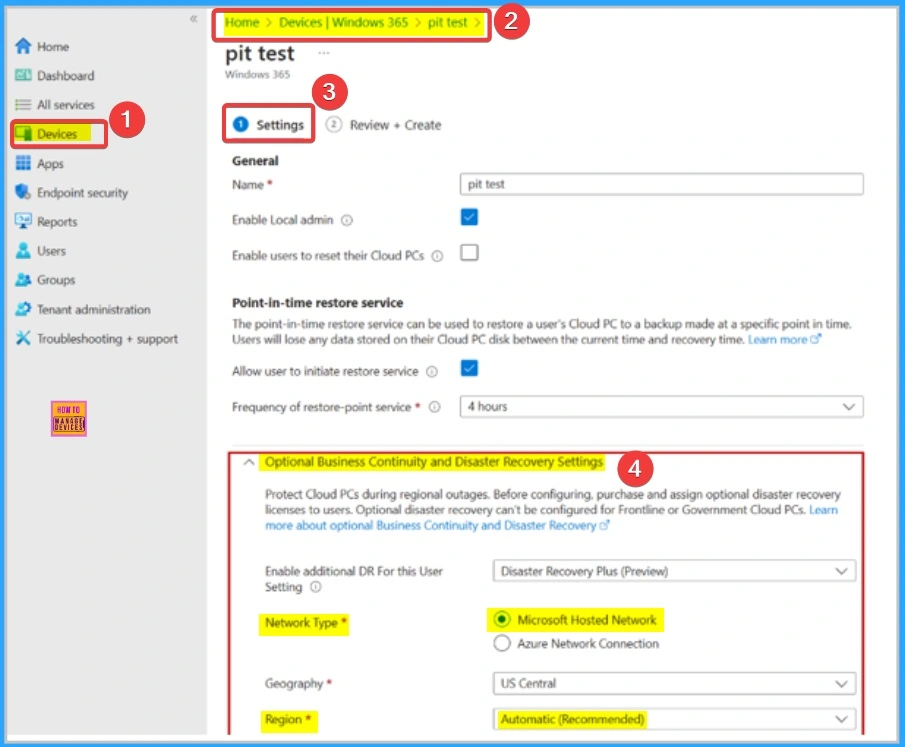This screenshot has width=905, height=747.
Task: Open Devices in the left navigation
Action: [x=57, y=134]
